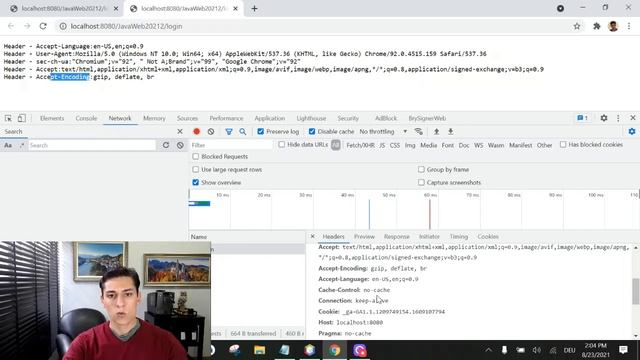Viewport: 640px width, 360px height.
Task: Switch to the first browser tab
Action: (64, 8)
